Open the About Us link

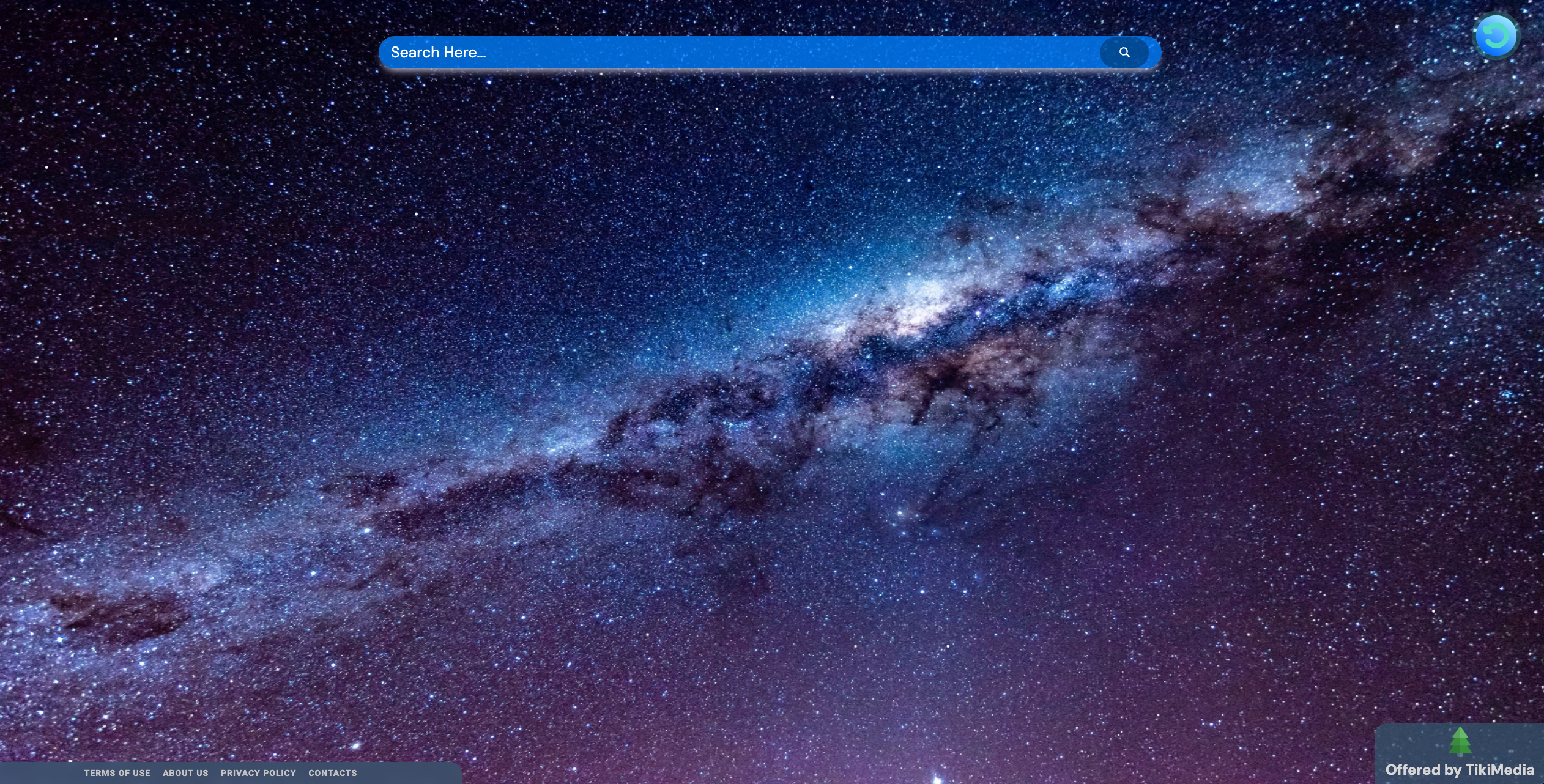pos(185,773)
